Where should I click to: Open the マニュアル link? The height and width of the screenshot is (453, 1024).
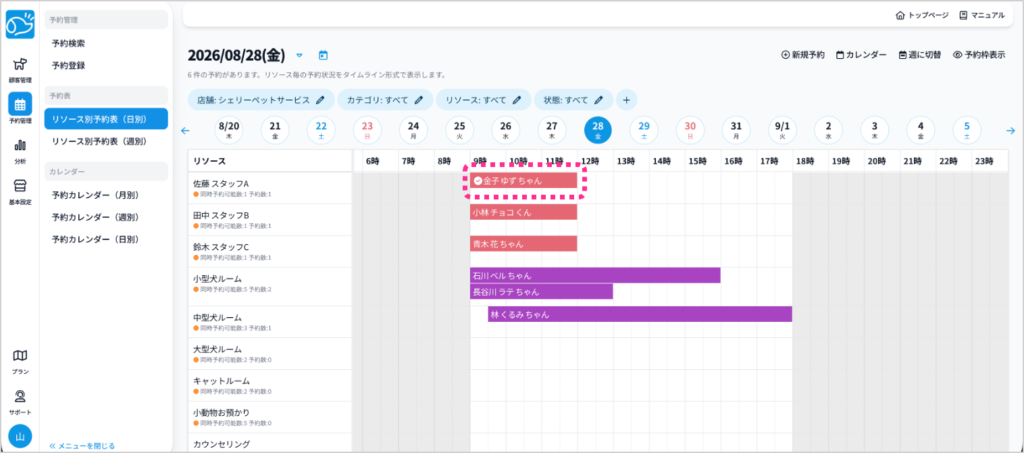(982, 15)
